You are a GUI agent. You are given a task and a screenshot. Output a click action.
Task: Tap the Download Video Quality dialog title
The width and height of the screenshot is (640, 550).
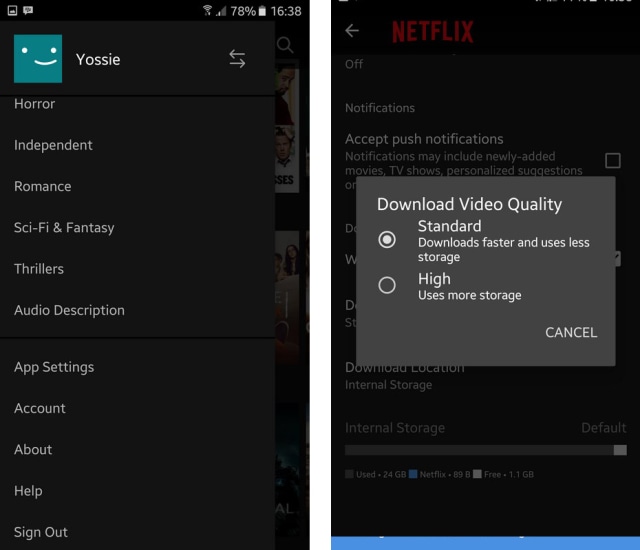469,204
